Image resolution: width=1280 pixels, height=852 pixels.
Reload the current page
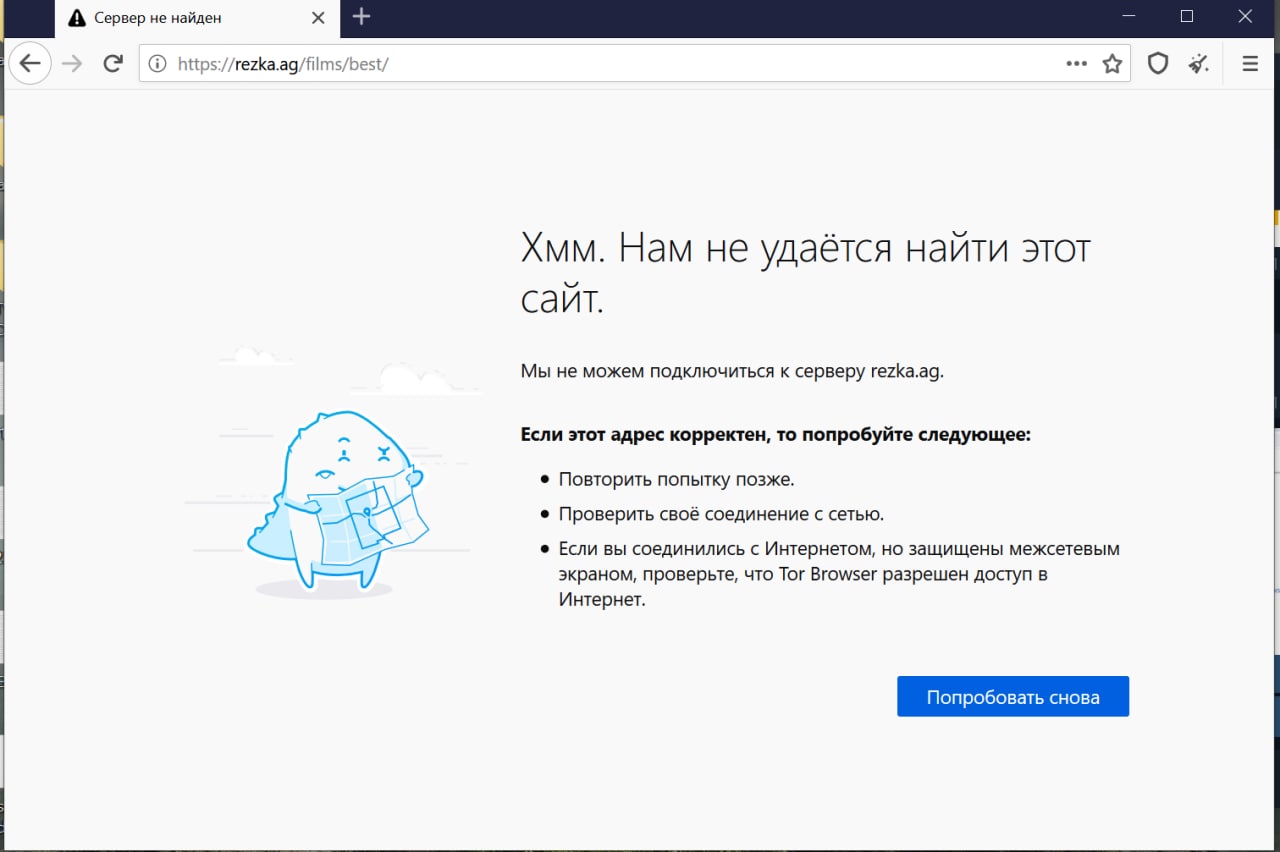coord(113,64)
